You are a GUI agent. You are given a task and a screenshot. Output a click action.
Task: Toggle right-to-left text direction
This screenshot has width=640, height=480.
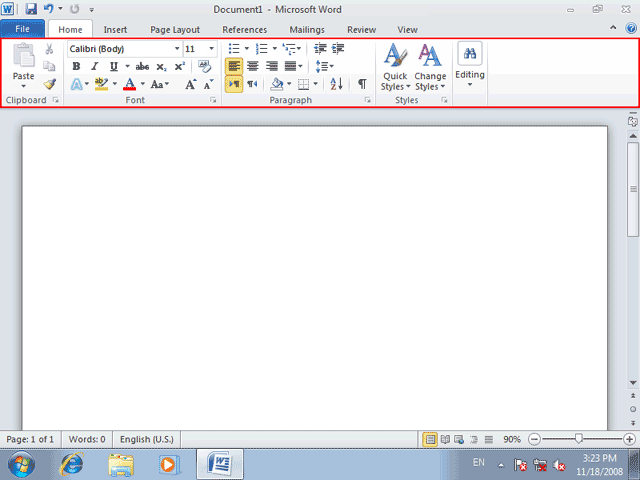click(252, 84)
